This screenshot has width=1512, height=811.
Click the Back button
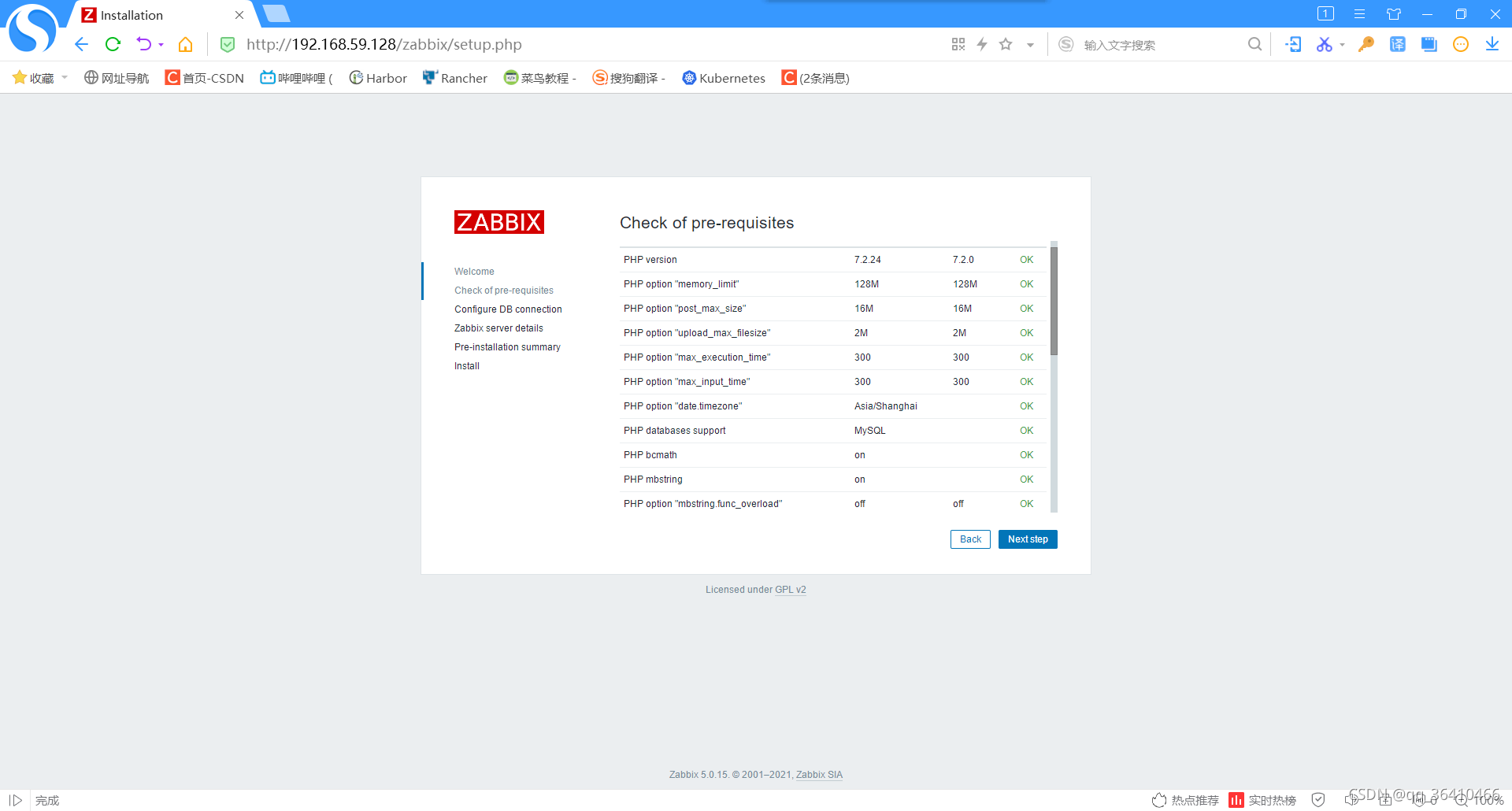coord(970,539)
